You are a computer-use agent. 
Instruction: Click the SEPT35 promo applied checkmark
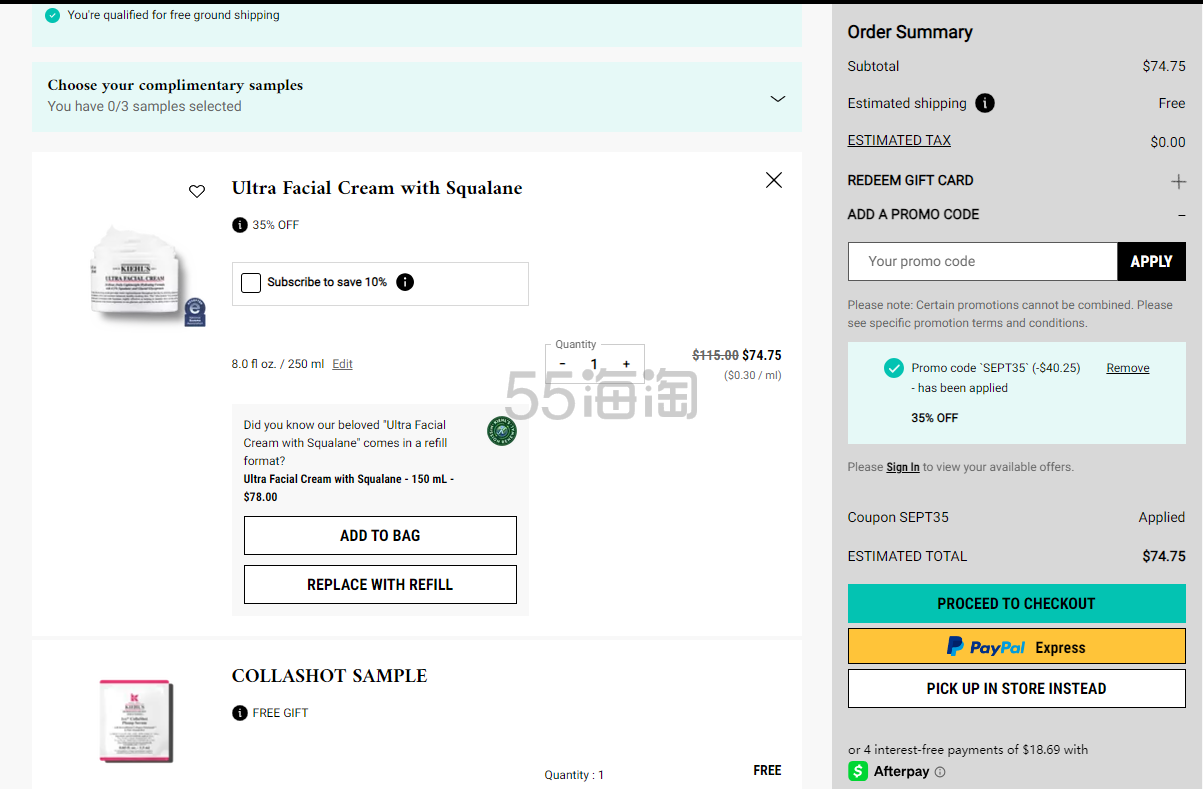tap(894, 368)
